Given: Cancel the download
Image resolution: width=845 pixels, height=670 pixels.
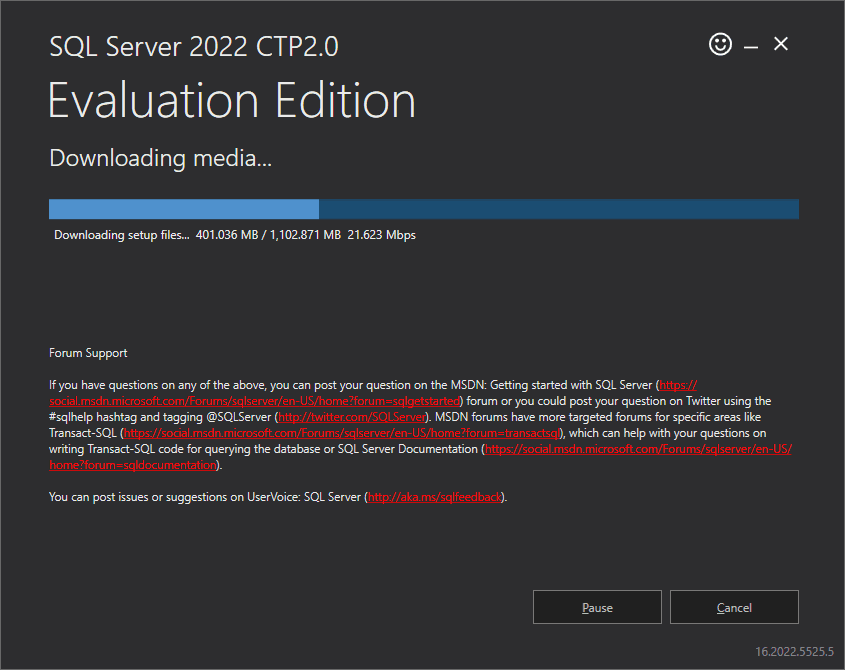Looking at the screenshot, I should coord(734,607).
